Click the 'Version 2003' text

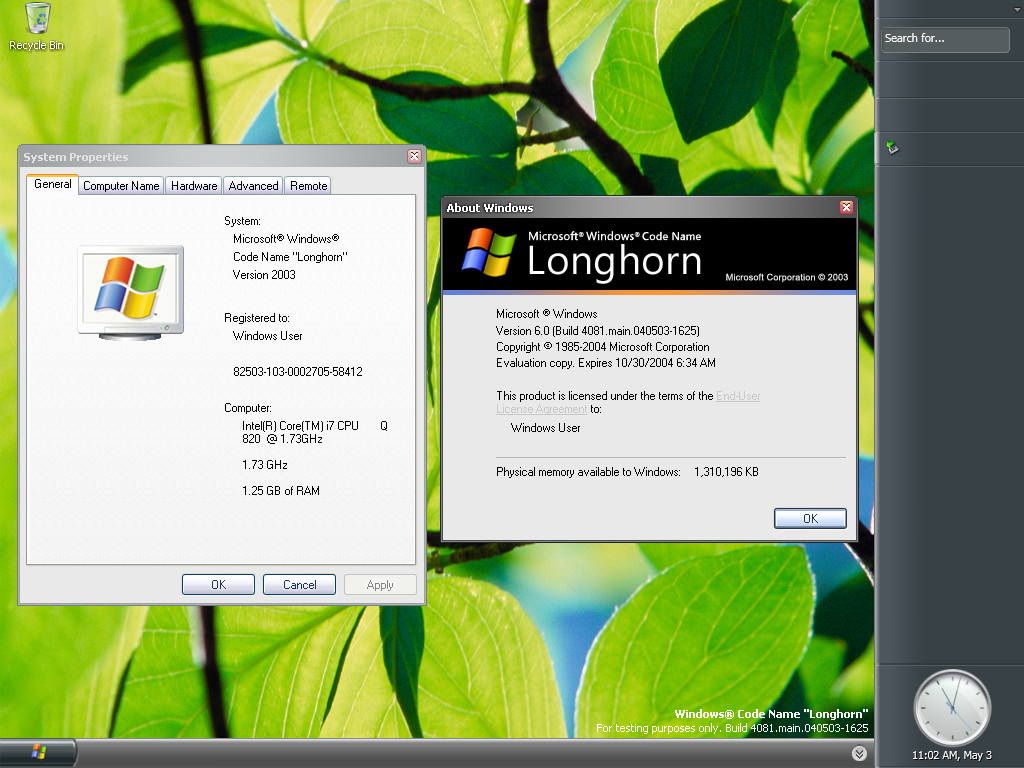[x=264, y=275]
